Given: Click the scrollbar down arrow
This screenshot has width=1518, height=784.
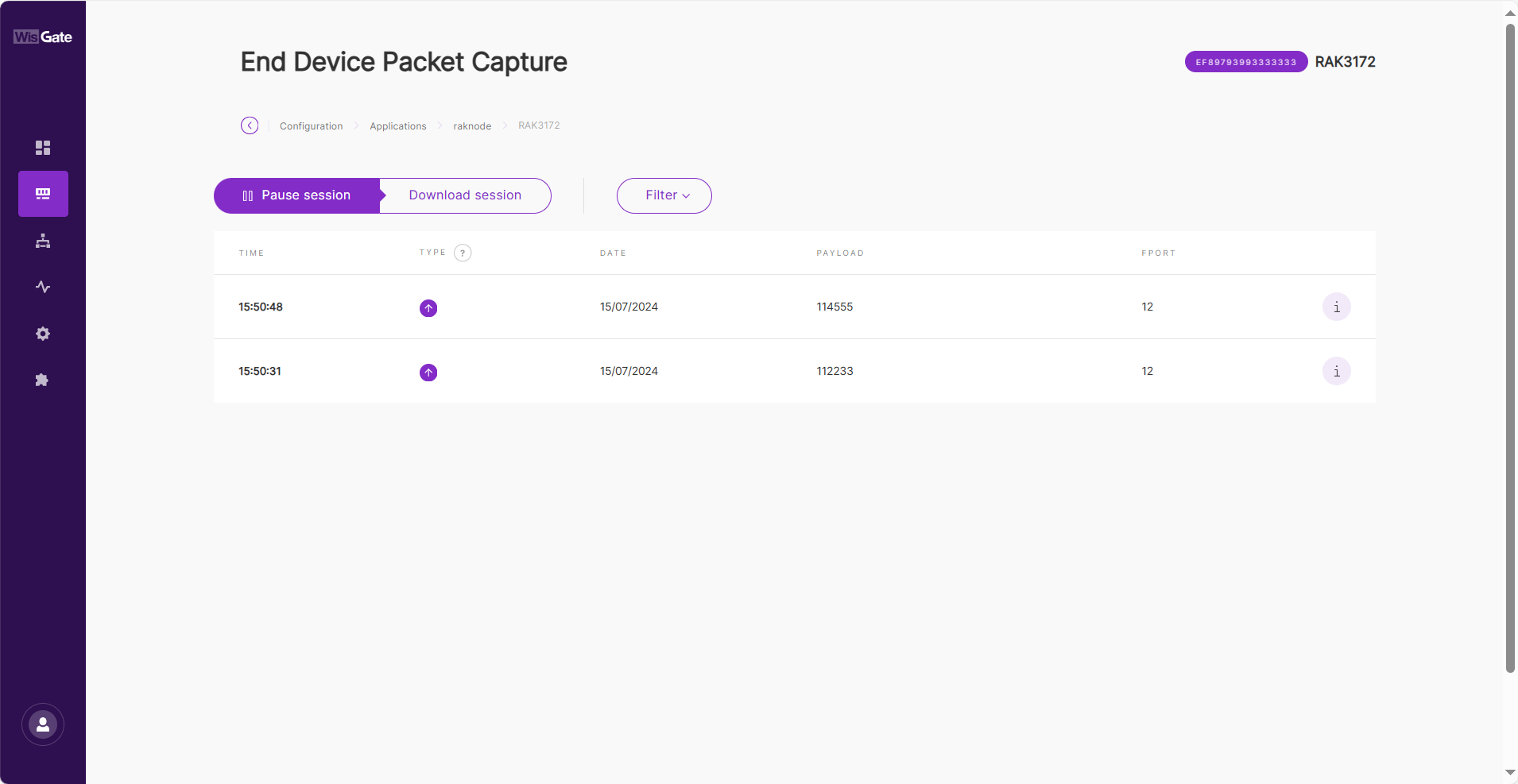Looking at the screenshot, I should click(1510, 772).
